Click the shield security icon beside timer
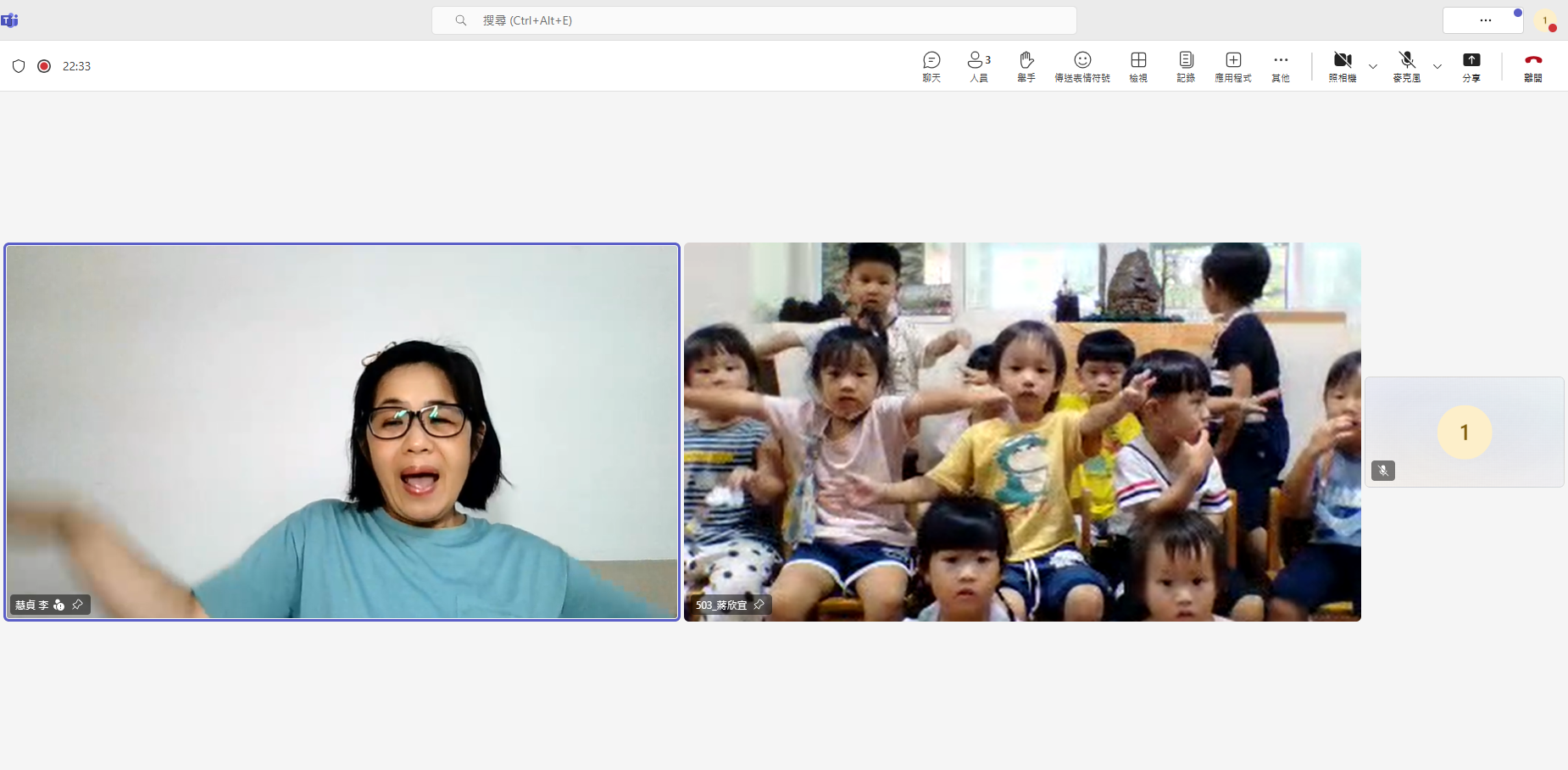The height and width of the screenshot is (770, 1568). coord(19,66)
